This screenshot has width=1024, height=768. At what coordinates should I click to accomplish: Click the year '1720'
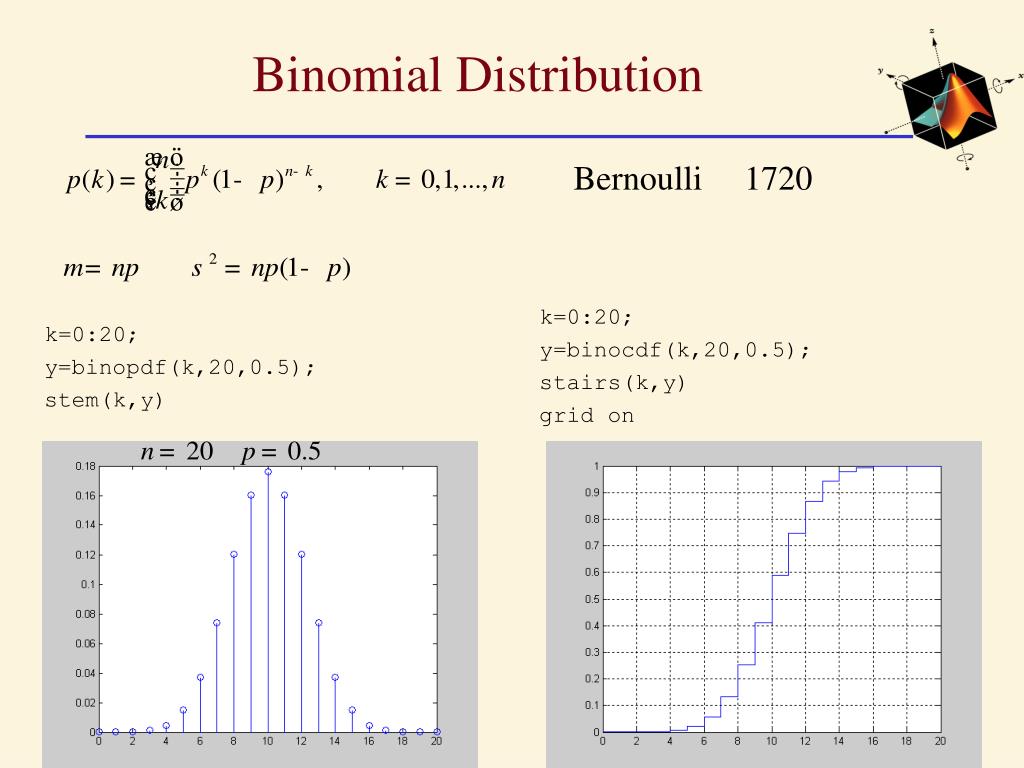click(778, 179)
